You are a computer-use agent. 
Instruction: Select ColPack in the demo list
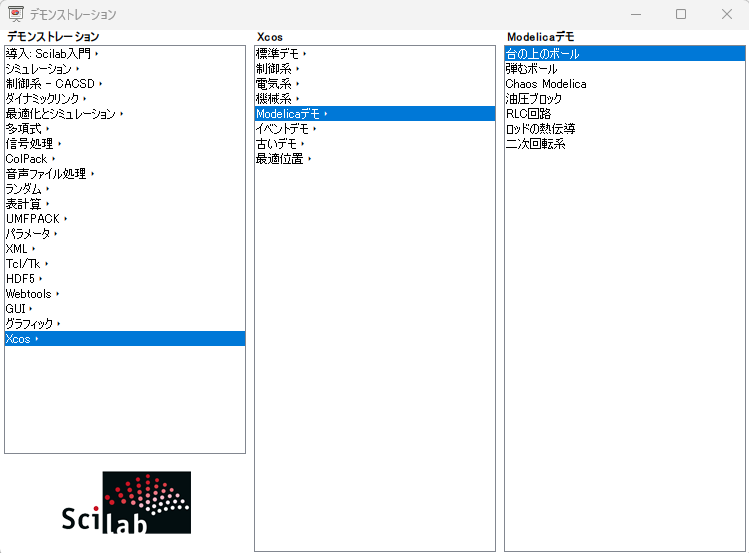pos(125,159)
